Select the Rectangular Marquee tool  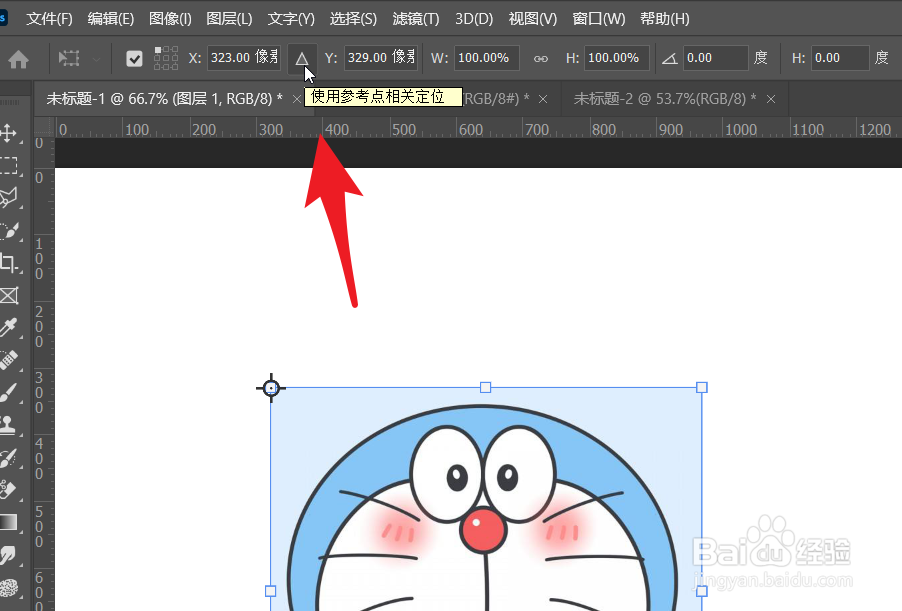coord(9,166)
